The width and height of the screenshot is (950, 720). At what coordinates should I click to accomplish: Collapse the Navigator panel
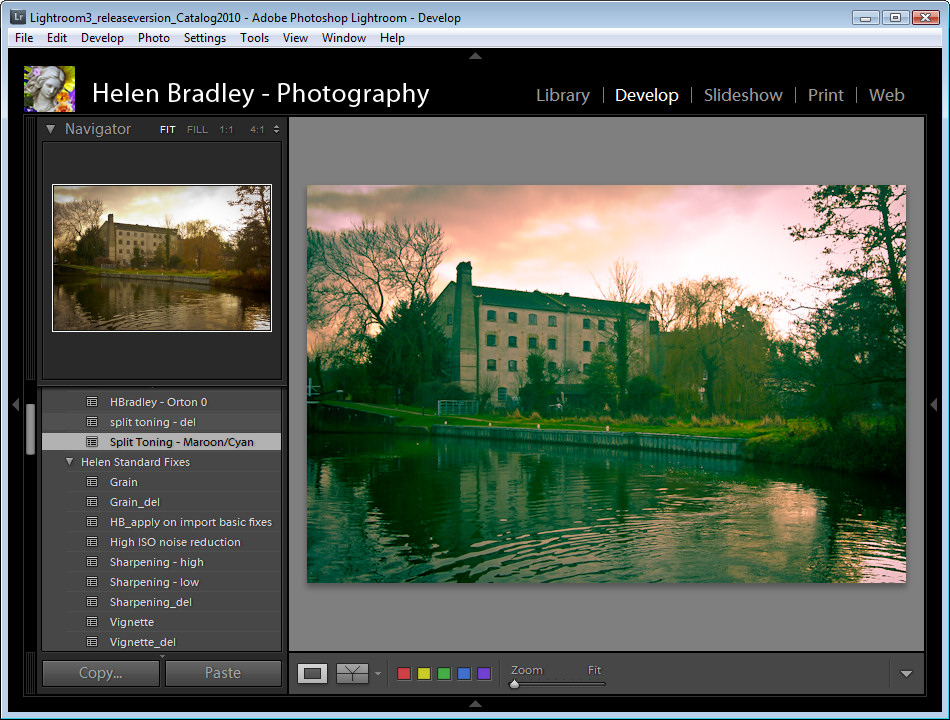coord(50,129)
